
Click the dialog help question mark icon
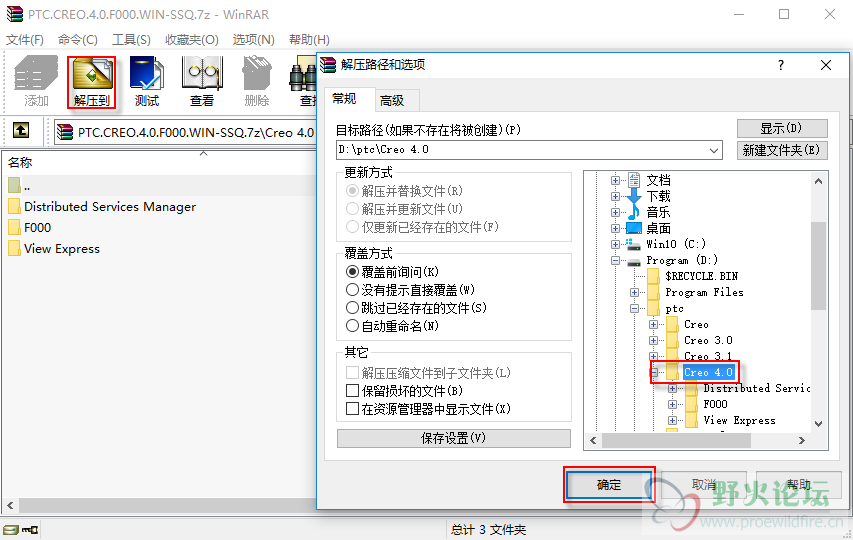click(x=781, y=65)
